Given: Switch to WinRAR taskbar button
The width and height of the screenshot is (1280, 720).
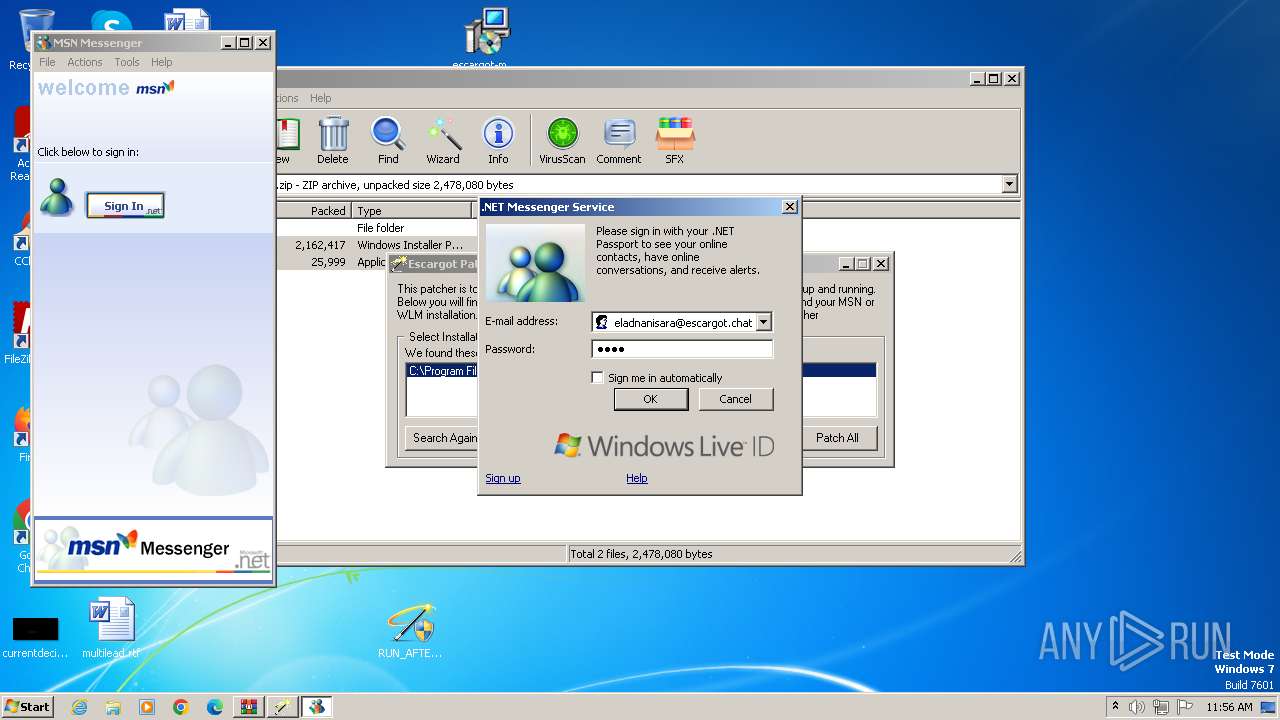Looking at the screenshot, I should [x=249, y=707].
